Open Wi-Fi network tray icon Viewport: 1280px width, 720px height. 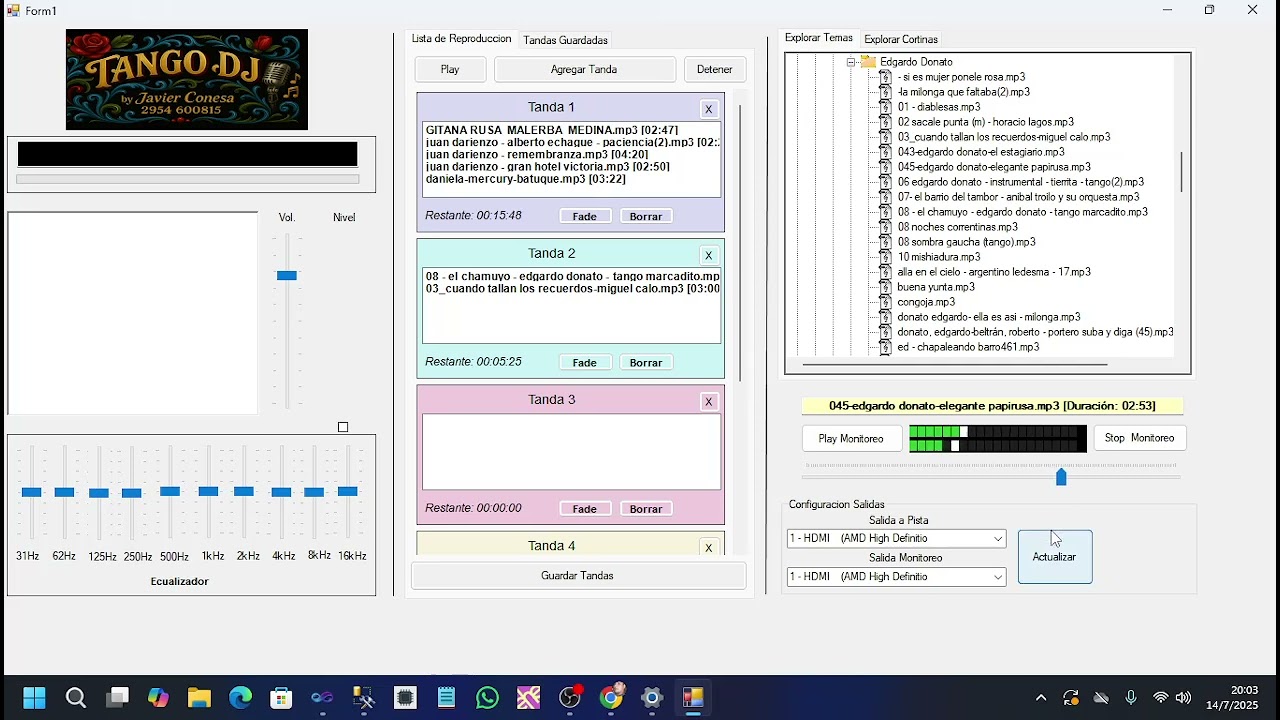pos(1161,698)
